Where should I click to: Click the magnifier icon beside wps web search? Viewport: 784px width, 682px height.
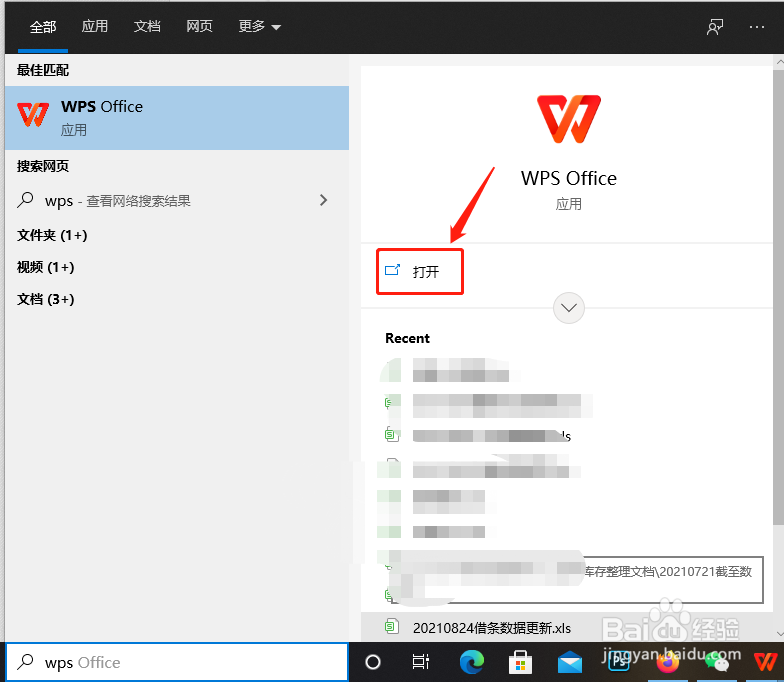coord(25,200)
